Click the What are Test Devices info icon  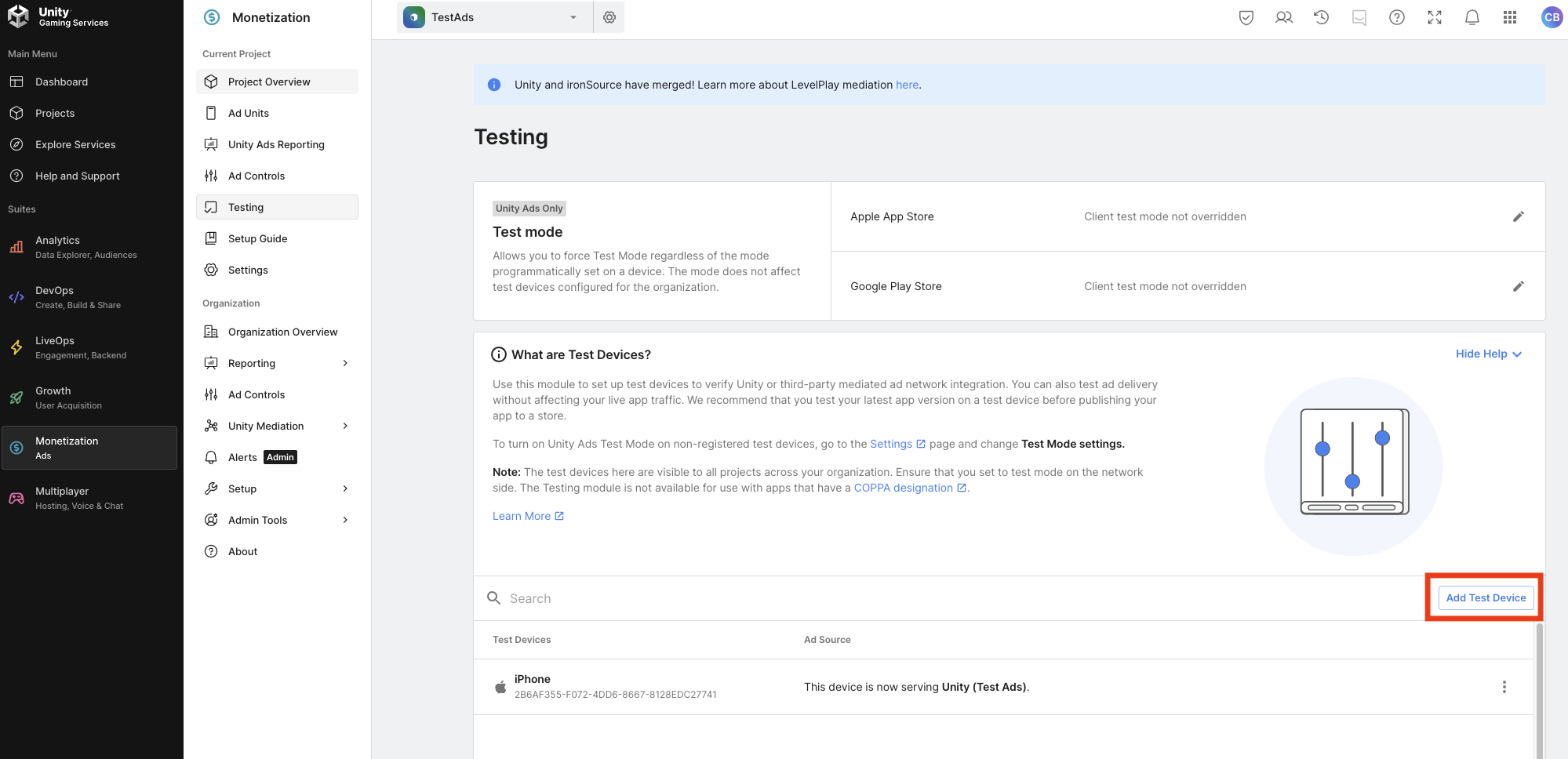[x=499, y=354]
